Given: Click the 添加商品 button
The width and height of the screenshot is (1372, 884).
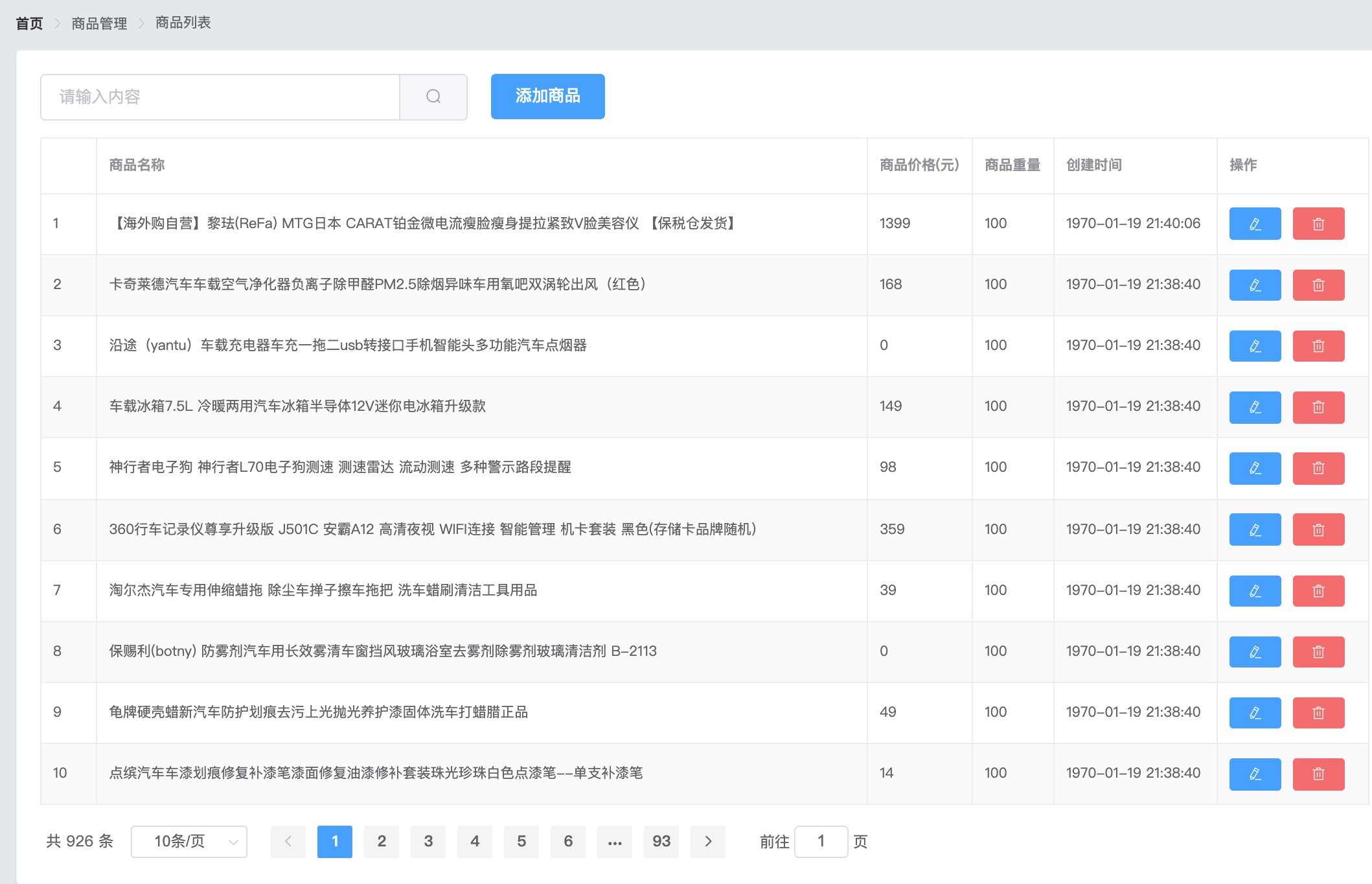Looking at the screenshot, I should (x=547, y=97).
